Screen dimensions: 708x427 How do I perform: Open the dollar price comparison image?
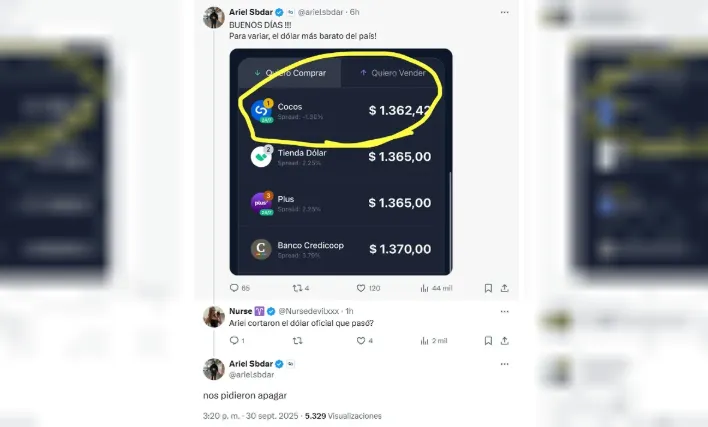pos(341,162)
